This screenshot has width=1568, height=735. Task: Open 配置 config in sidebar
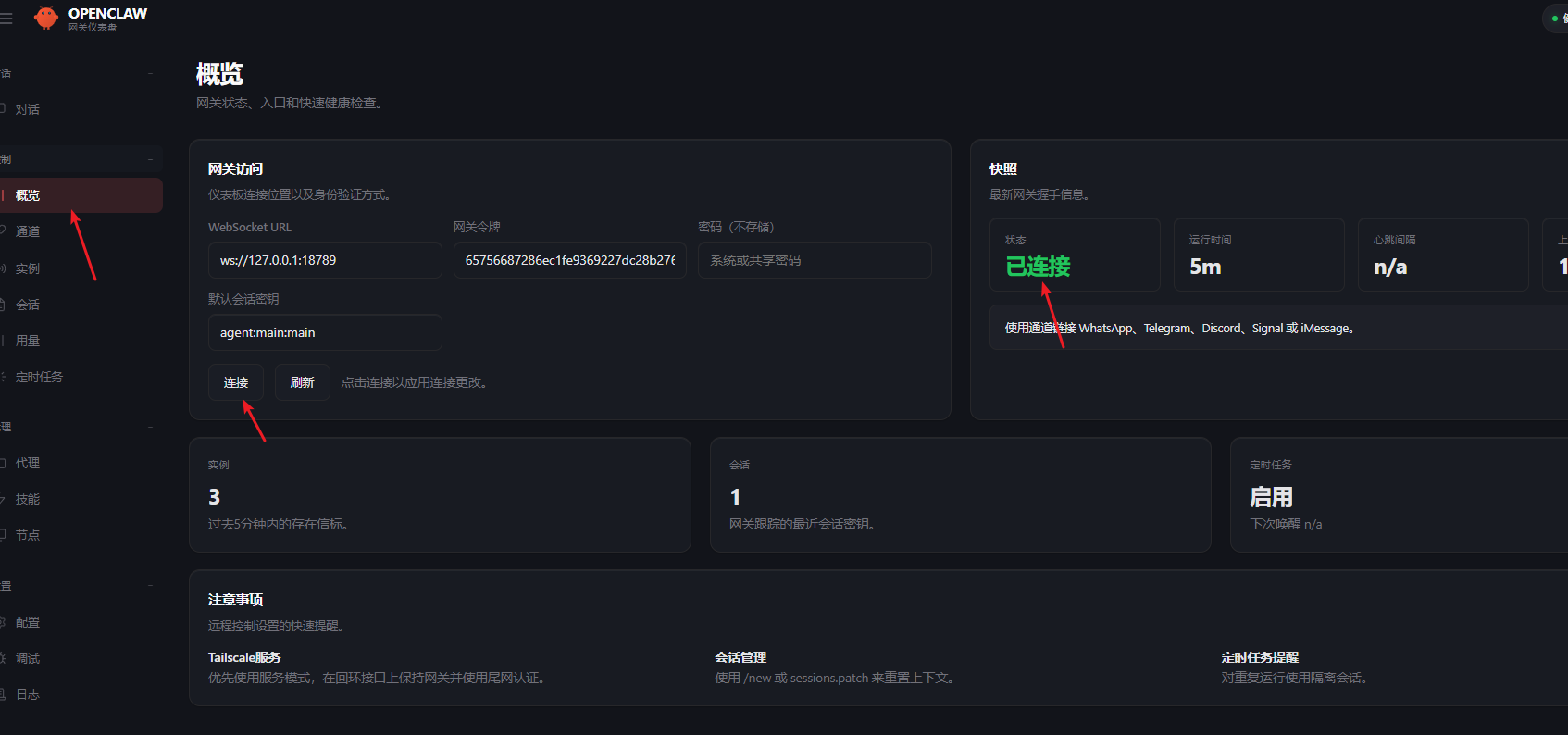27,622
